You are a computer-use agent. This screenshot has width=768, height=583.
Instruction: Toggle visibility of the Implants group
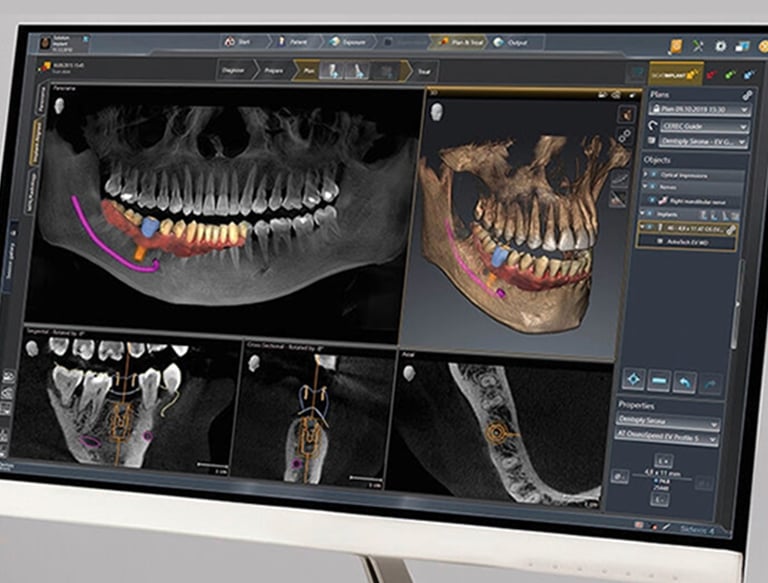(x=650, y=214)
